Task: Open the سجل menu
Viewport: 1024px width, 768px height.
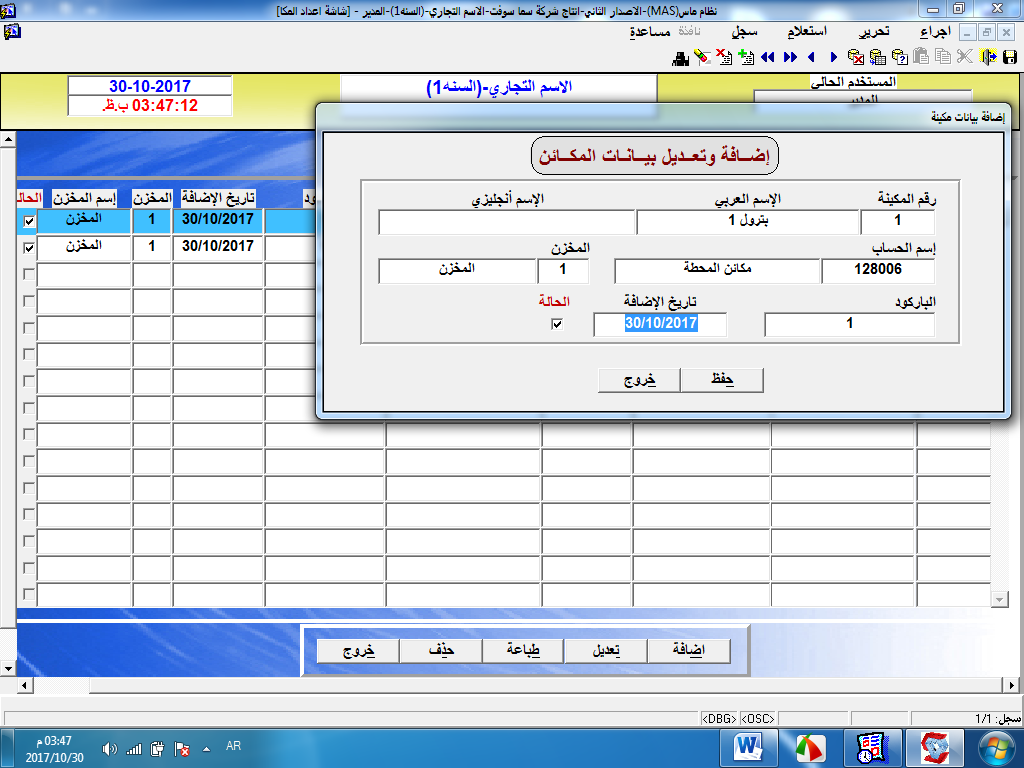Action: coord(743,32)
